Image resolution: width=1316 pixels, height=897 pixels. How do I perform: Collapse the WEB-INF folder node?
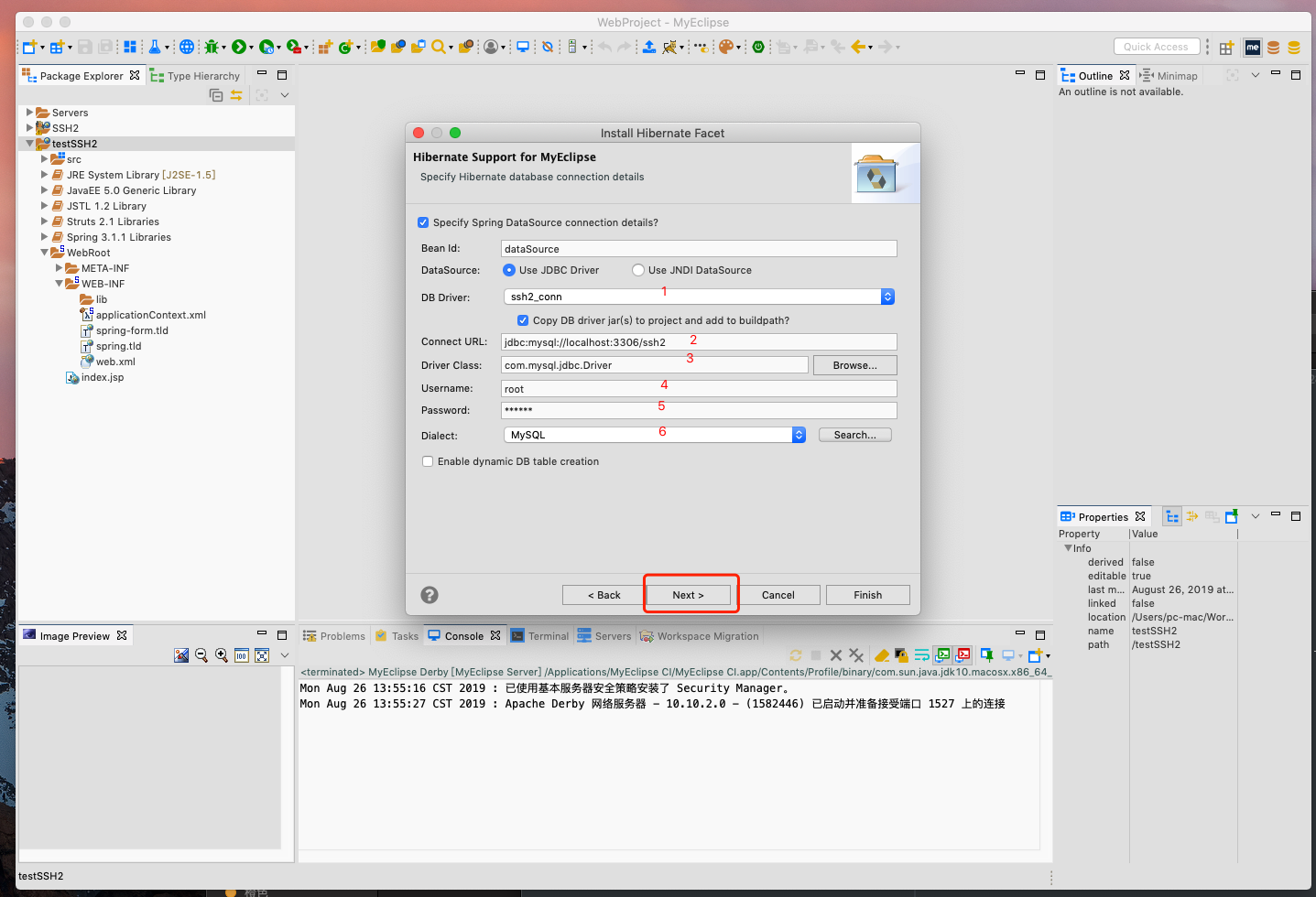point(59,284)
